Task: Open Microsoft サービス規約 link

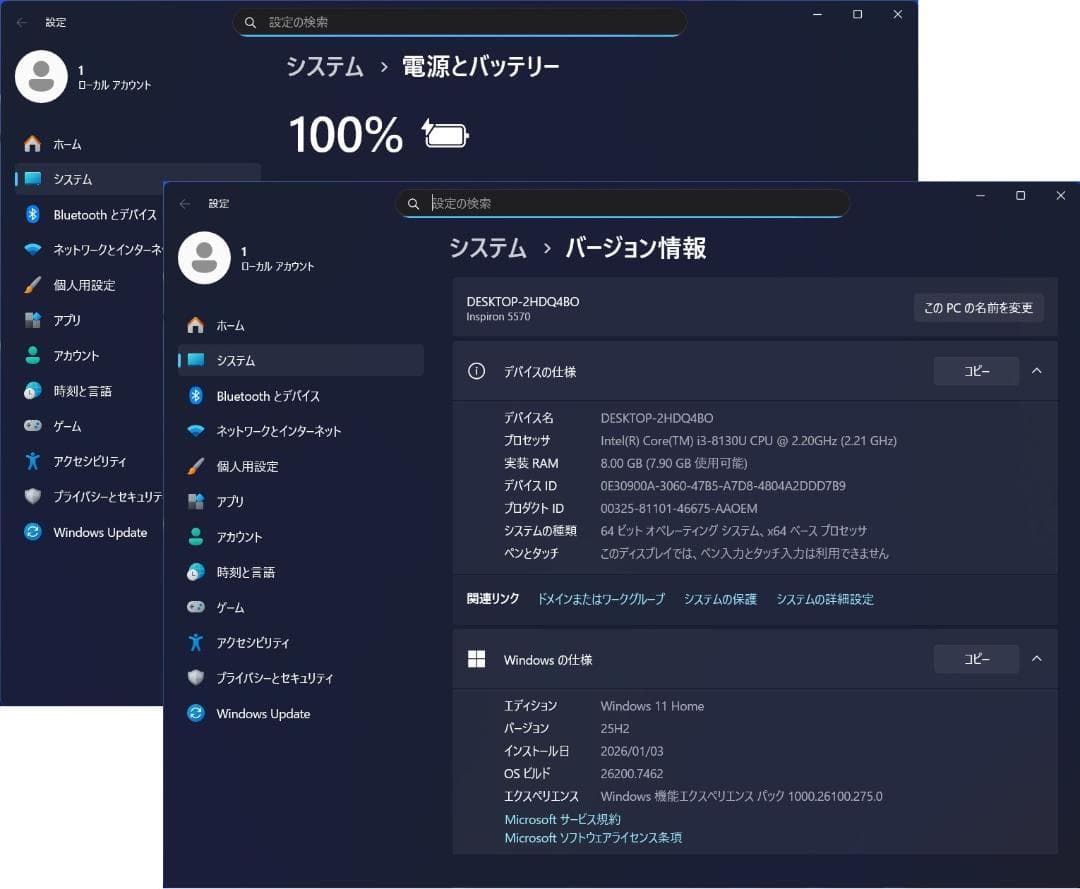Action: pos(562,819)
